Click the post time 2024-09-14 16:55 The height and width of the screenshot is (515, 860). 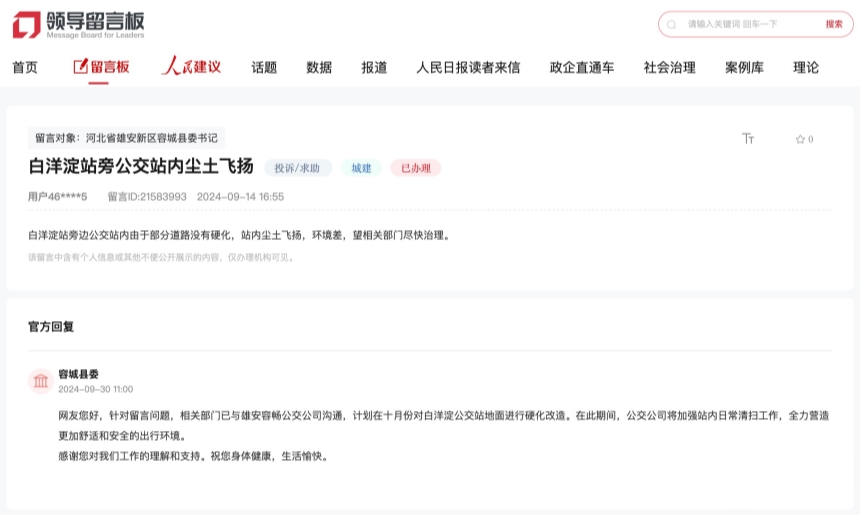(240, 196)
